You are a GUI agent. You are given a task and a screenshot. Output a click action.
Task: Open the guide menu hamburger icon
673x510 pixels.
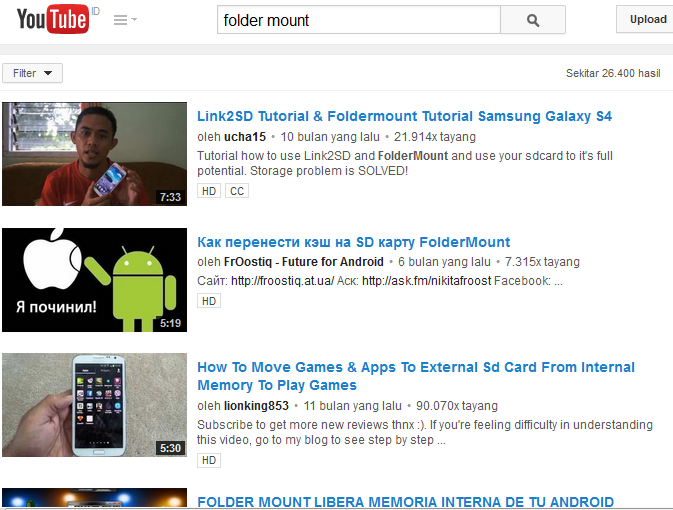point(121,20)
